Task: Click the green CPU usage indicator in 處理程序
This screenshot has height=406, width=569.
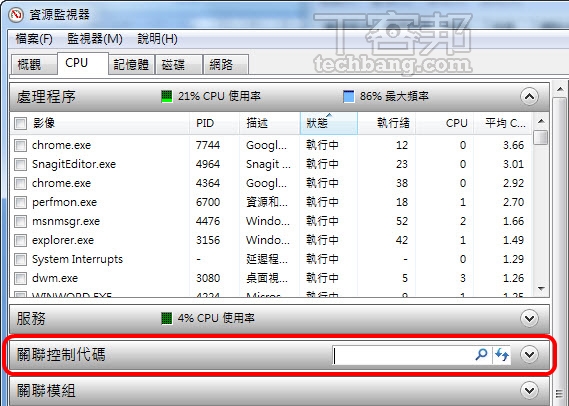Action: click(x=167, y=97)
